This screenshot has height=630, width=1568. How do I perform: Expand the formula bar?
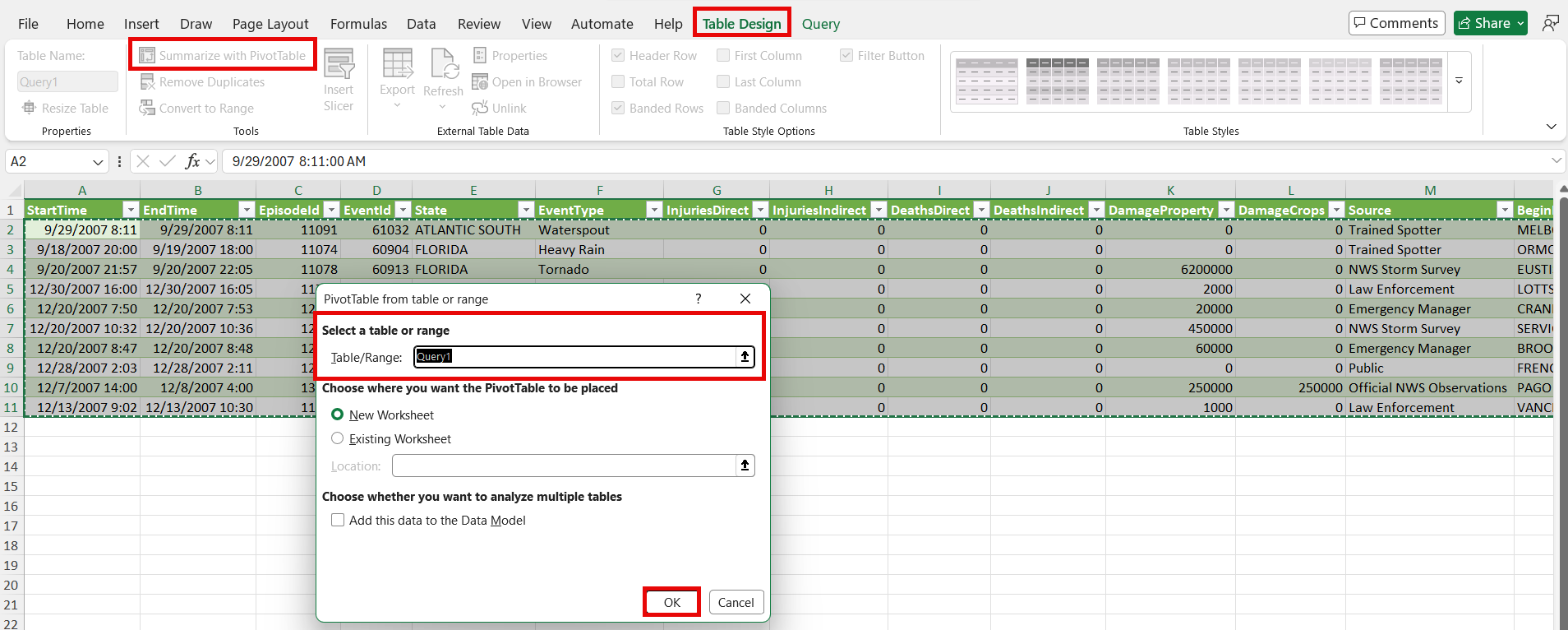click(x=1556, y=161)
